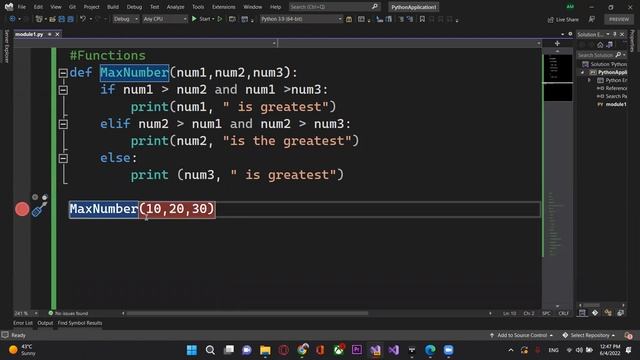Open the Python 3.9 (64-bit) interpreter dropdown
640x360 pixels.
[301, 19]
